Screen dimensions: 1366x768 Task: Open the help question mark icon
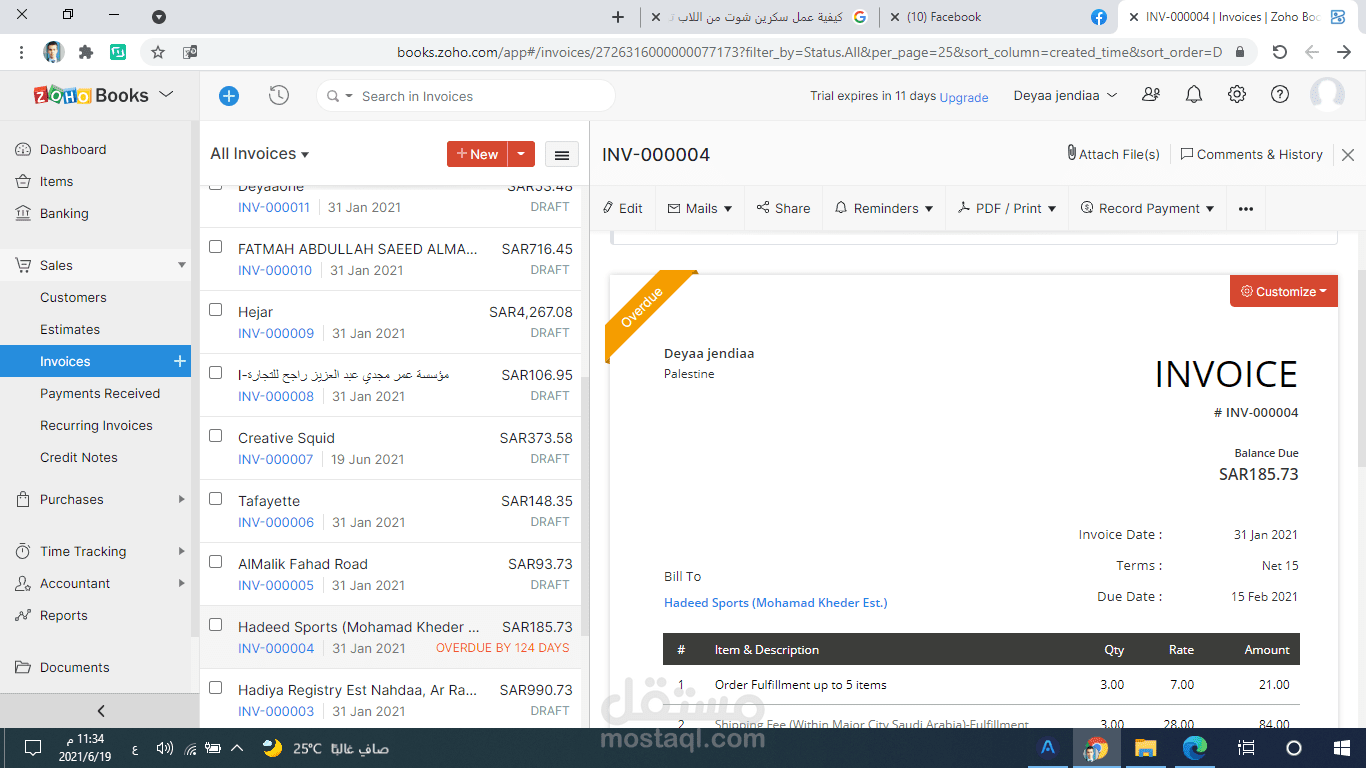[x=1280, y=95]
